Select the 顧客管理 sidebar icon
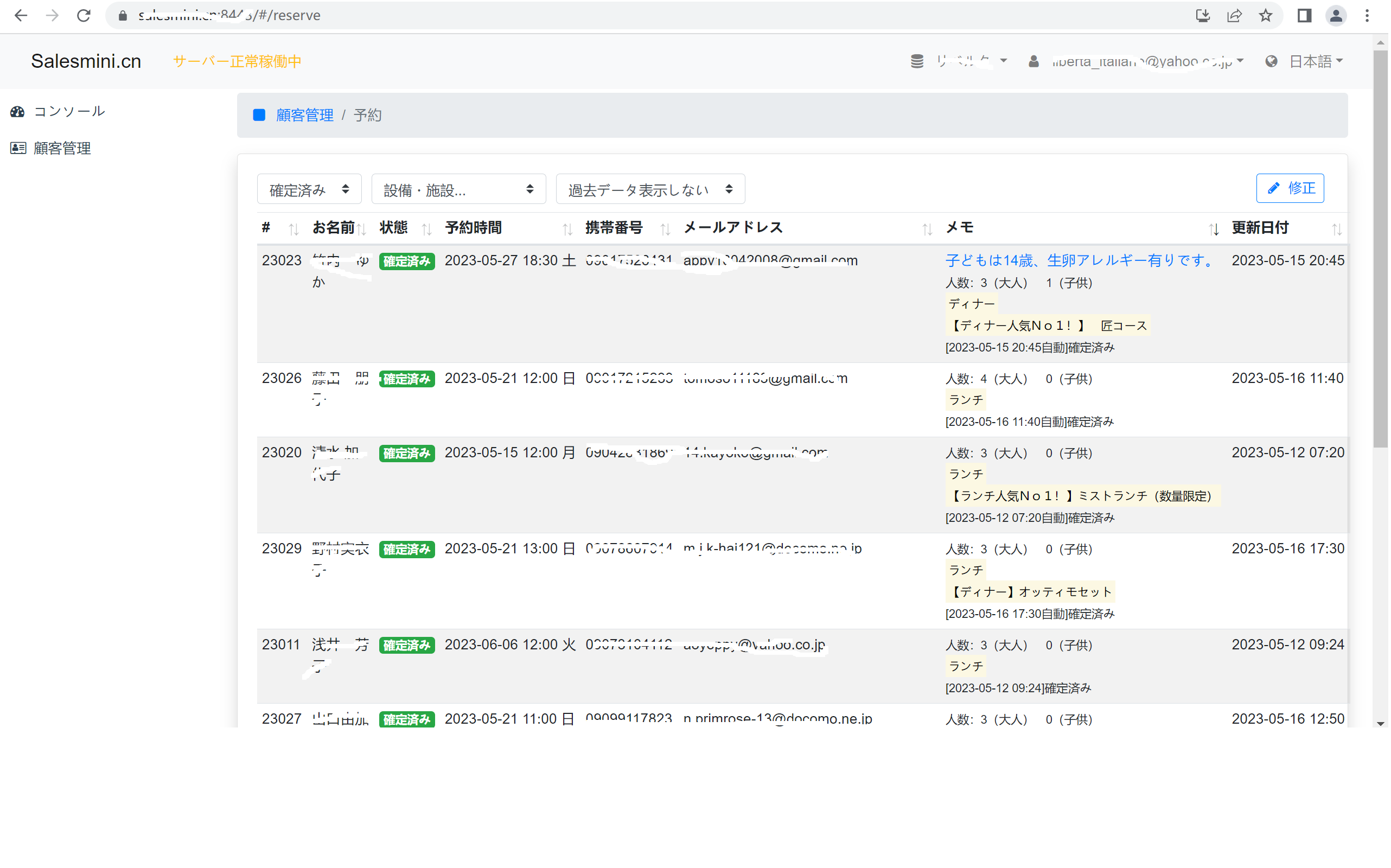Screen dimensions: 1391x868 tap(18, 148)
